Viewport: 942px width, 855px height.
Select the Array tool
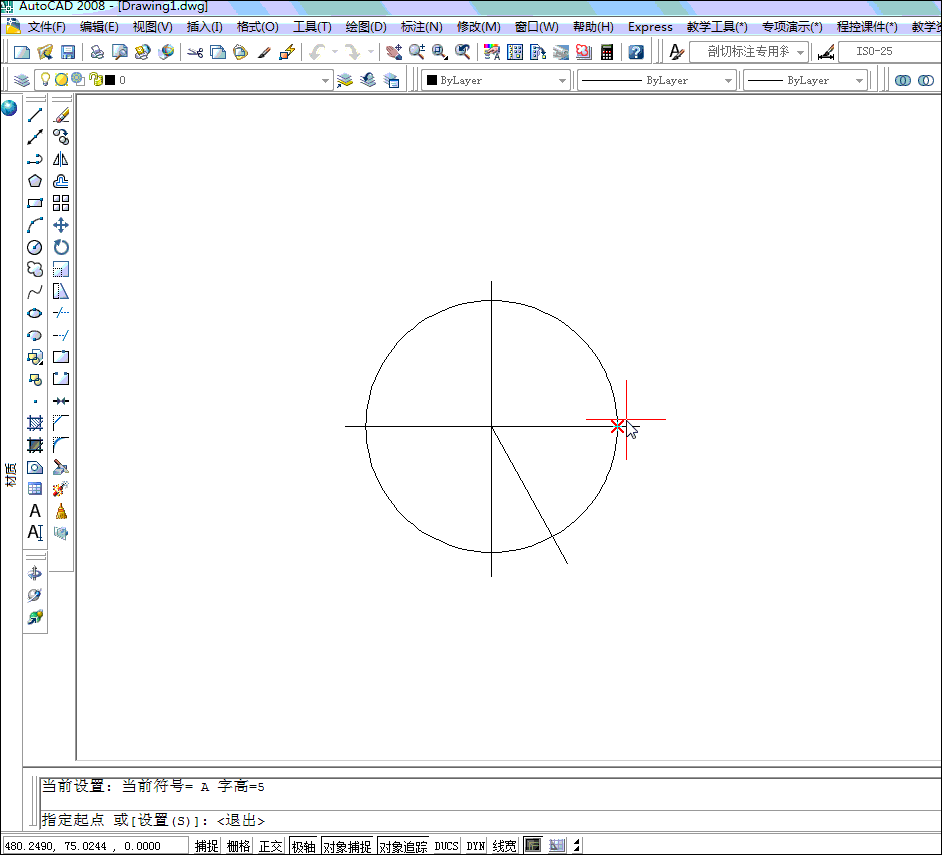click(x=61, y=203)
